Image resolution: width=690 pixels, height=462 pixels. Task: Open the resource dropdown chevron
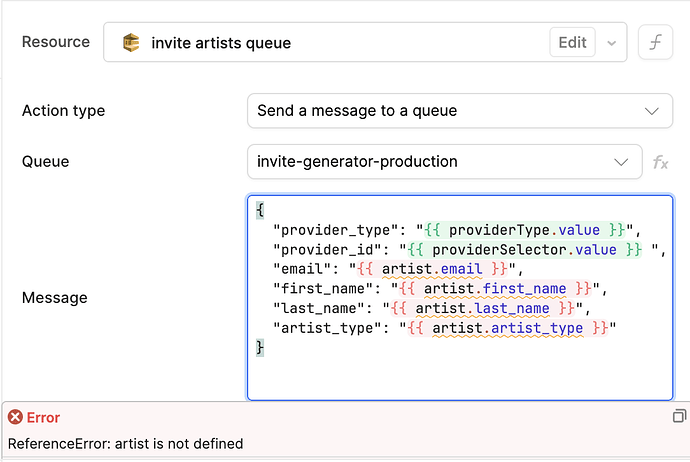611,43
